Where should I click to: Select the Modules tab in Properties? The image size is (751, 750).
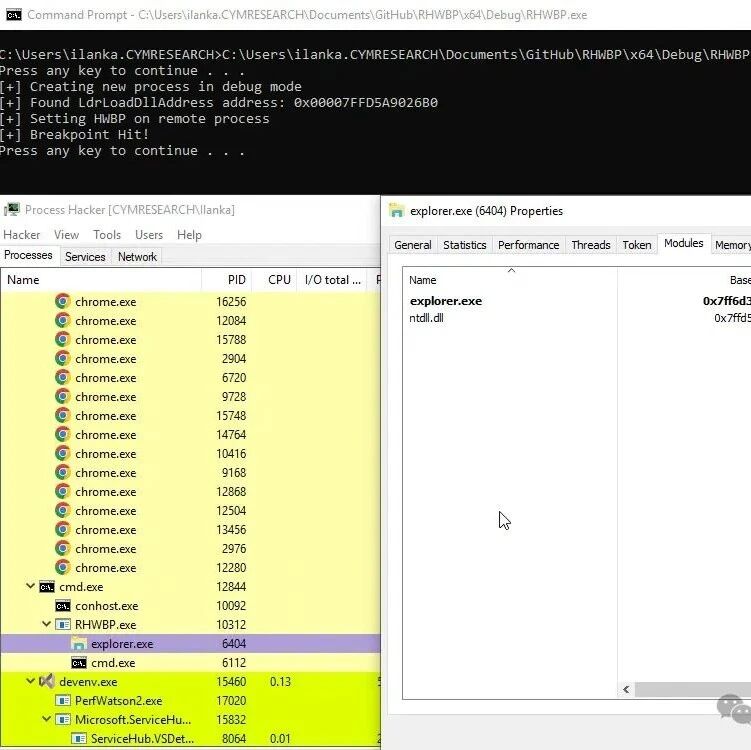tap(683, 243)
